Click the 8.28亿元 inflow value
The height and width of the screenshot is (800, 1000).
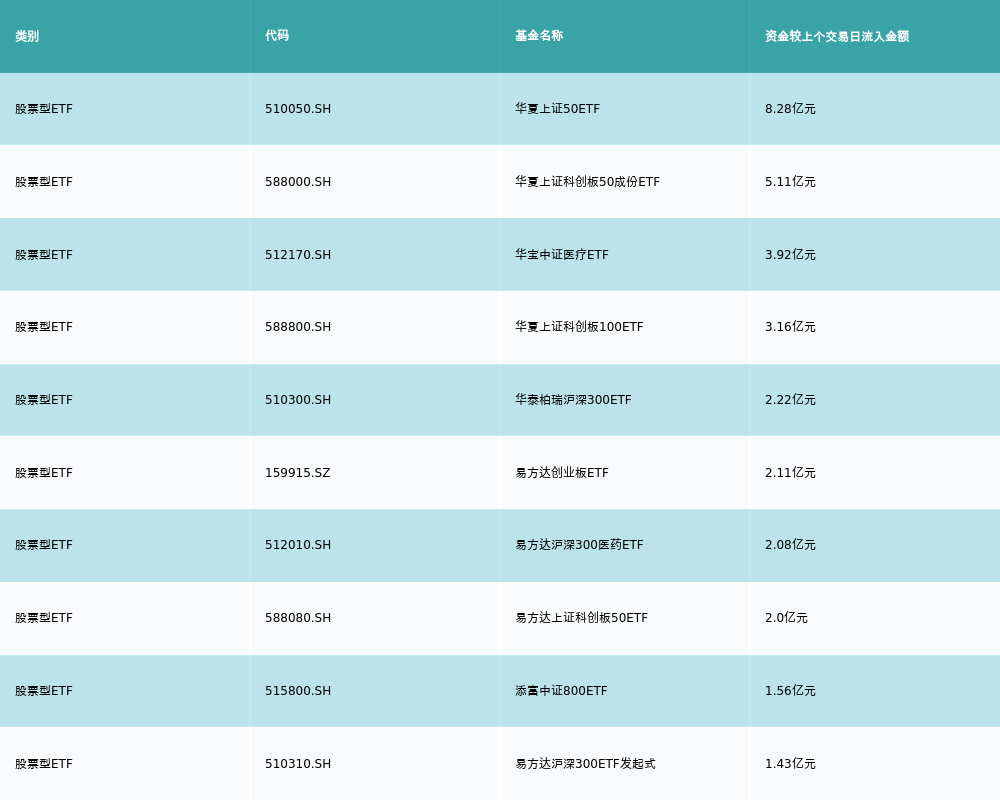[790, 109]
